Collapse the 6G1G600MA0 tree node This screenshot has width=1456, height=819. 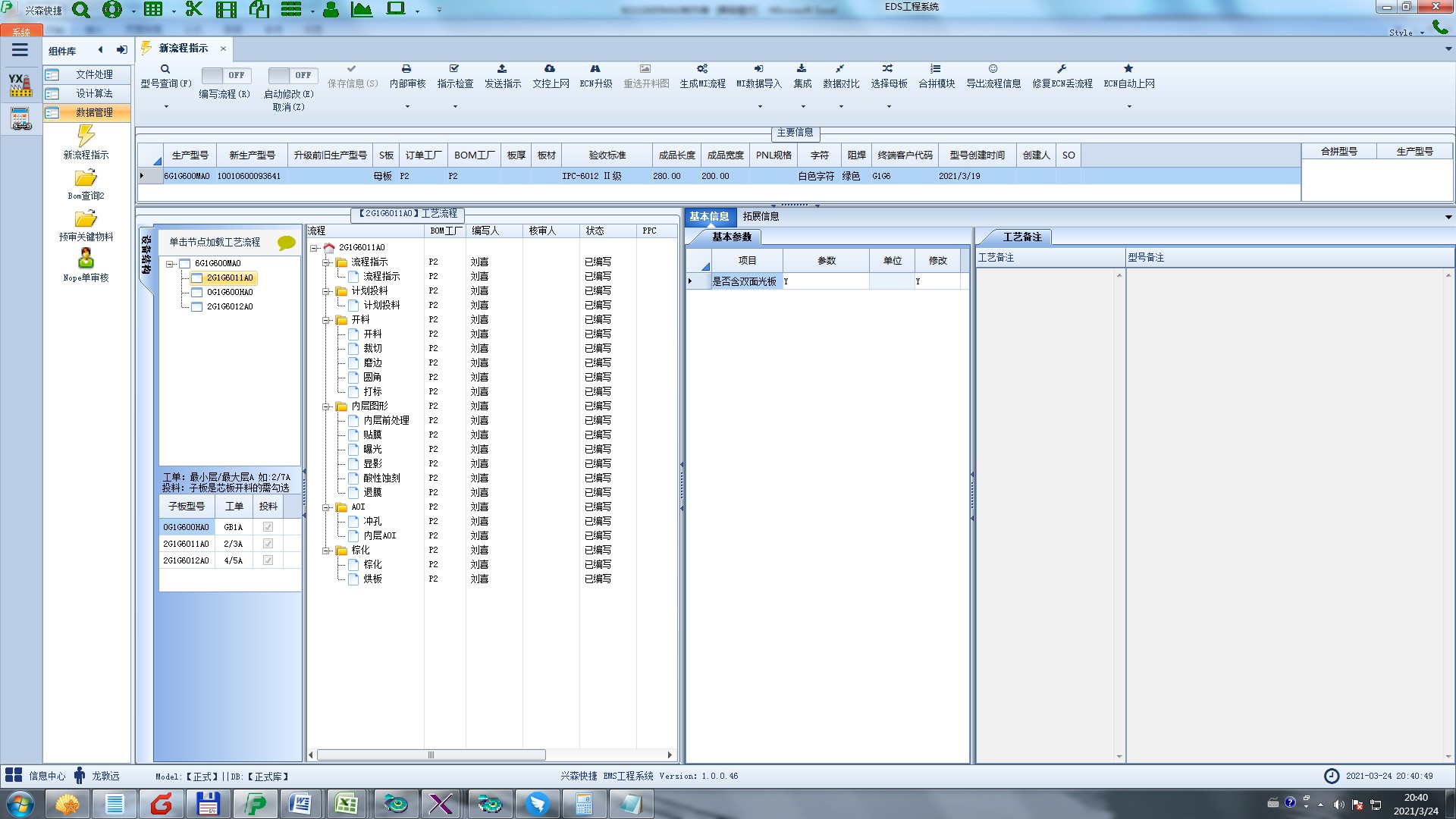tap(171, 264)
